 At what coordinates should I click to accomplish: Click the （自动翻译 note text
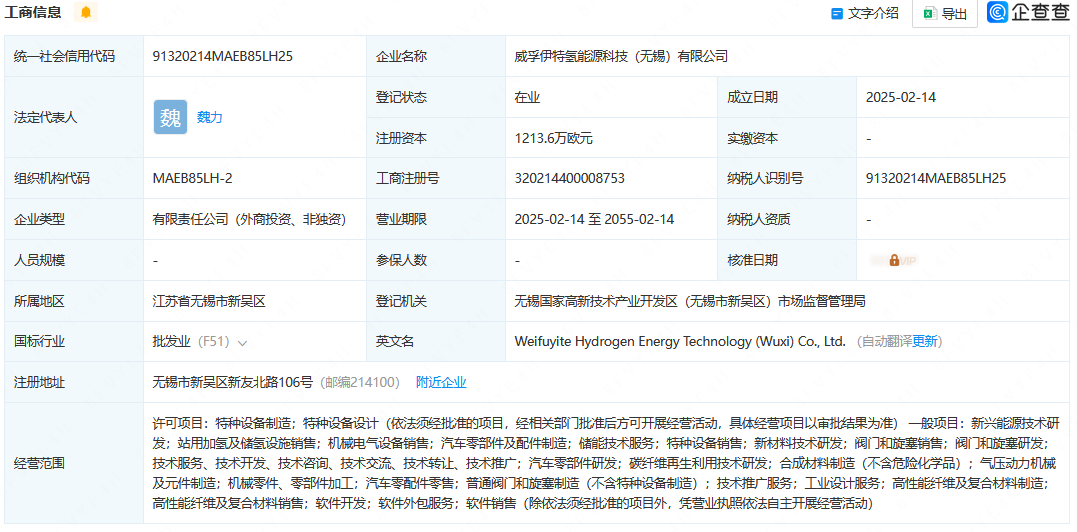point(883,341)
